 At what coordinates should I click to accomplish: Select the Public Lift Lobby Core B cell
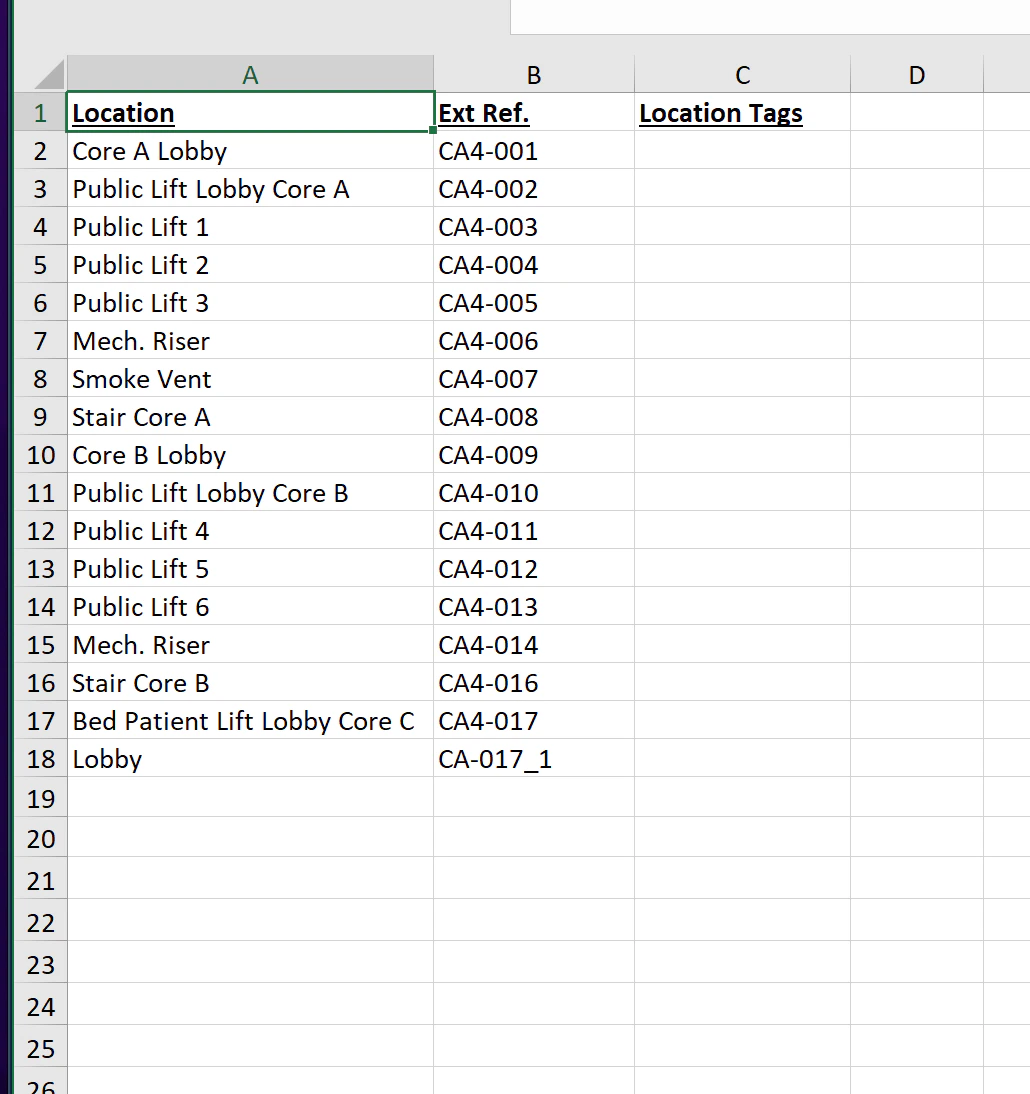(x=251, y=492)
